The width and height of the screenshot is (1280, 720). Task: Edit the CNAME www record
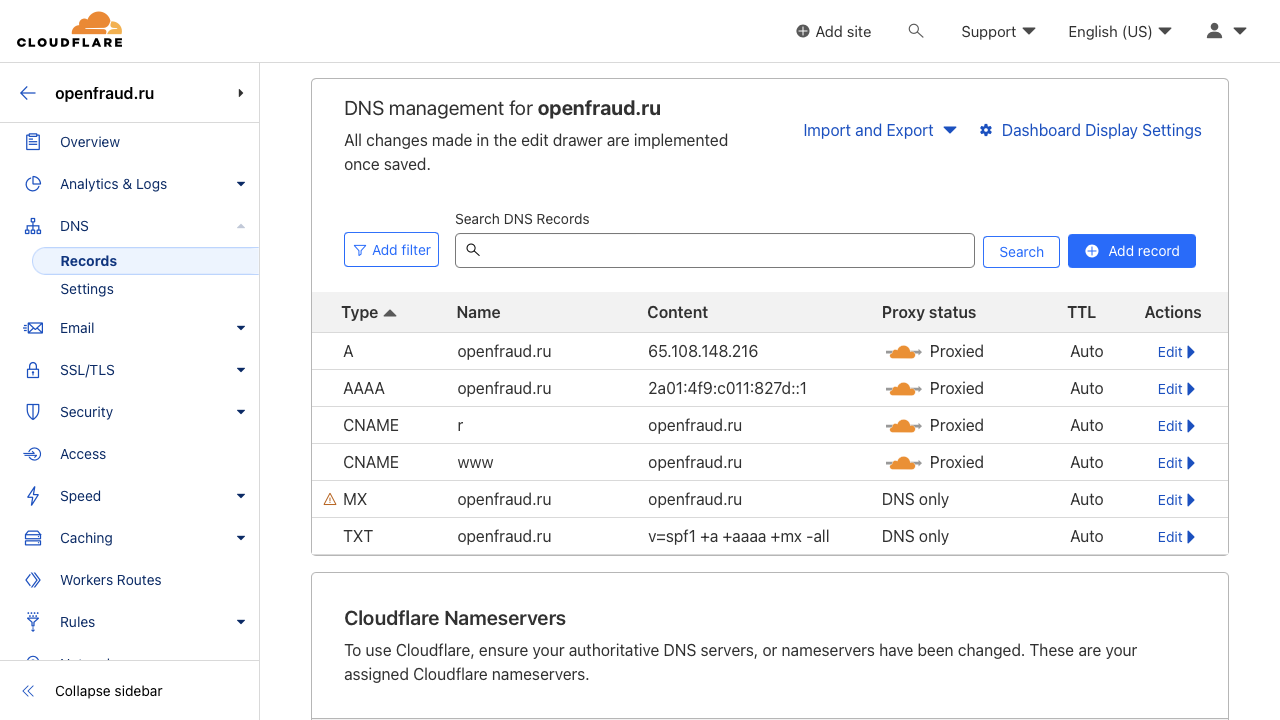click(1176, 463)
